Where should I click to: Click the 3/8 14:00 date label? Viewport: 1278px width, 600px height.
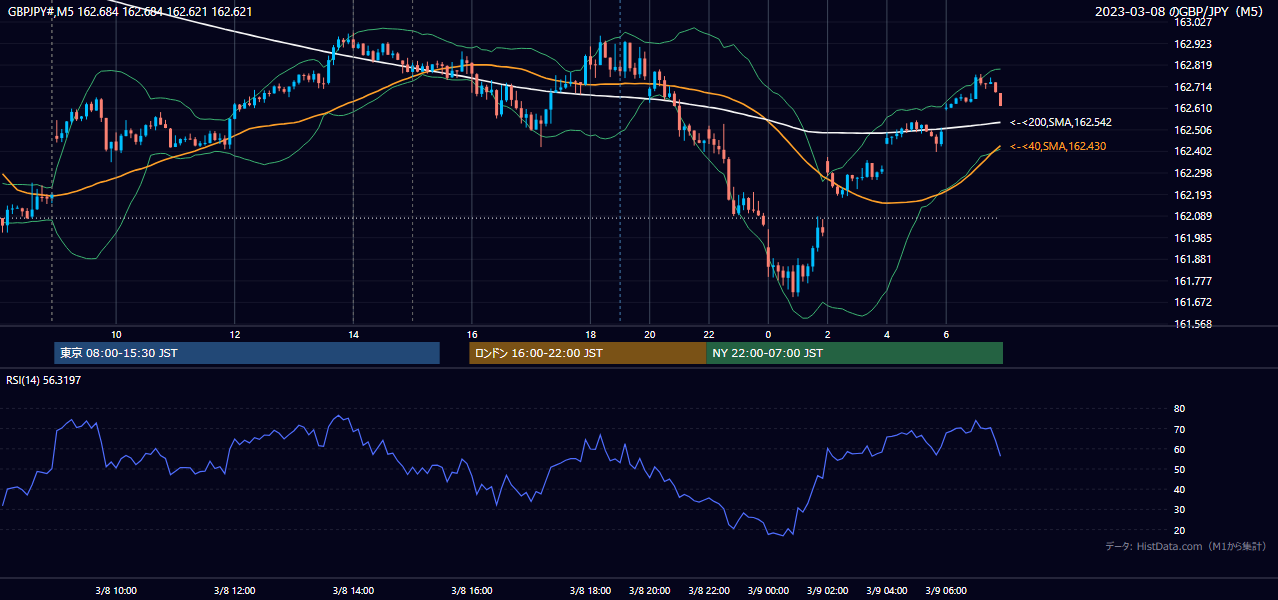coord(353,590)
